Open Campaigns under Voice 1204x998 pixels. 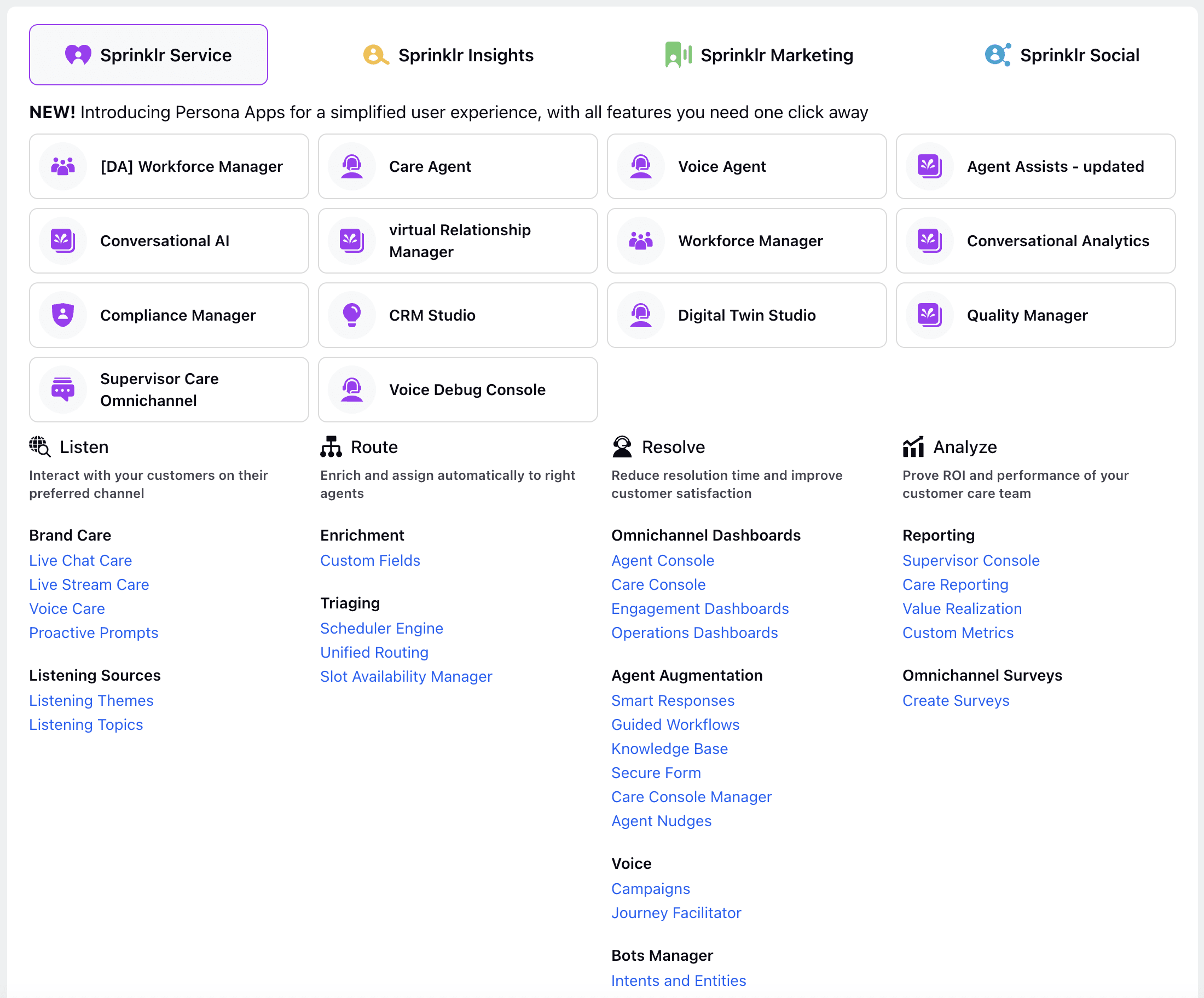tap(651, 889)
